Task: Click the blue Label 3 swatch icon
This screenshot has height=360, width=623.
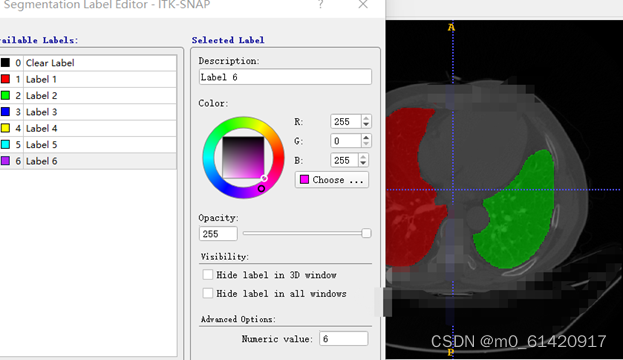Action: tap(5, 112)
